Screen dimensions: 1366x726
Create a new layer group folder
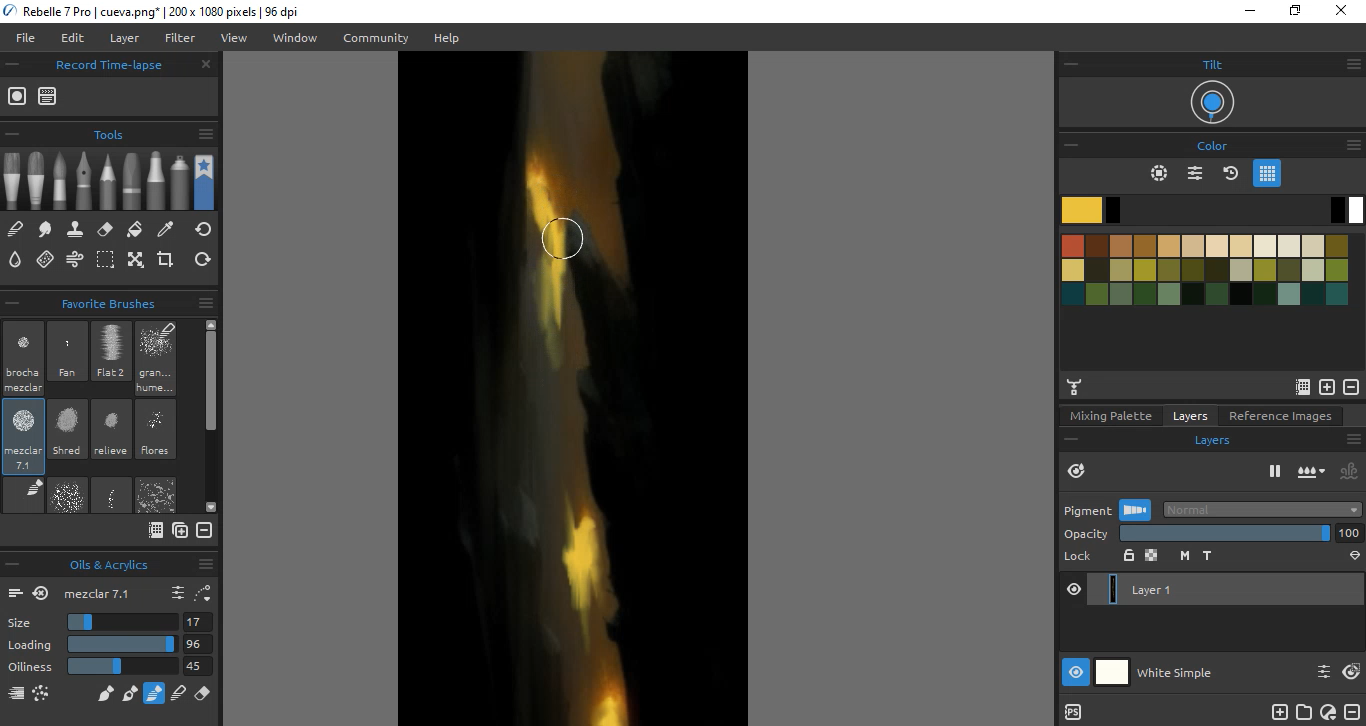click(x=1304, y=712)
